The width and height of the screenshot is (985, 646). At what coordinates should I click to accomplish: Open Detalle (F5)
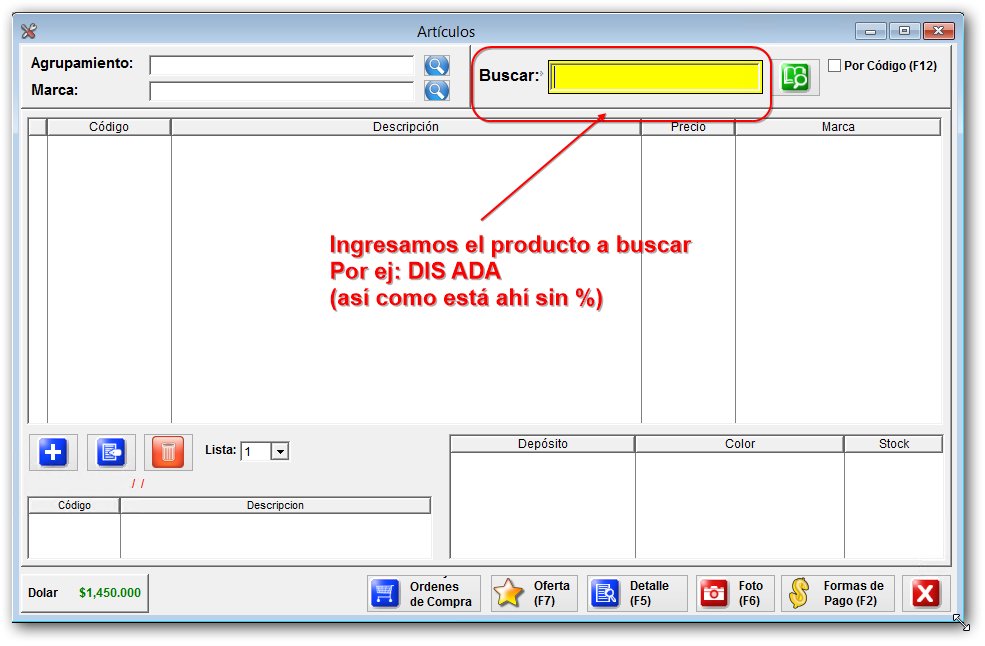pyautogui.click(x=637, y=593)
